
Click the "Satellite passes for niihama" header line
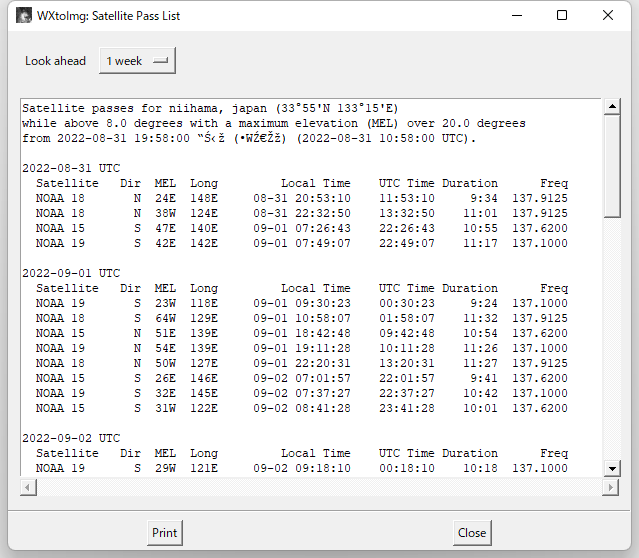(215, 108)
